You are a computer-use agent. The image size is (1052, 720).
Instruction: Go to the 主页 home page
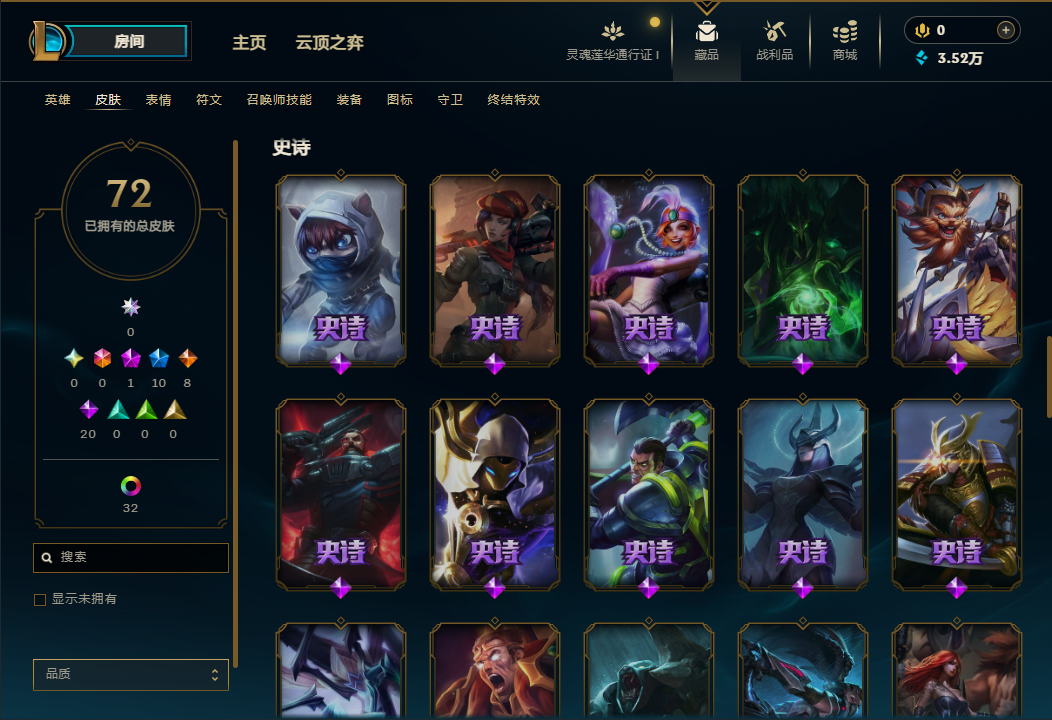249,43
